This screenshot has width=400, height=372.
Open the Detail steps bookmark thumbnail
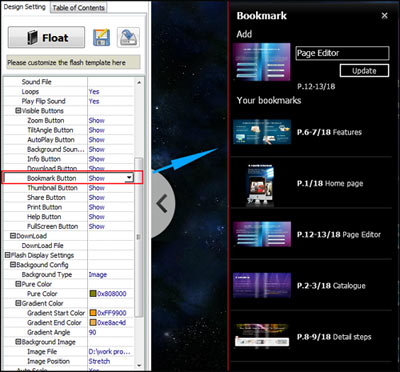click(x=262, y=336)
